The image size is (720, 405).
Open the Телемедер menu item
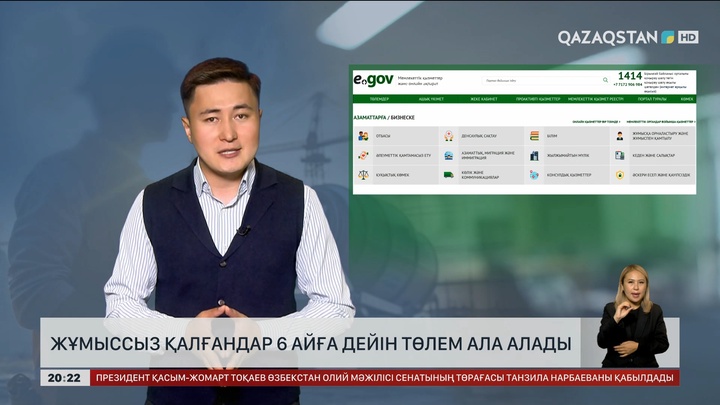tap(379, 99)
